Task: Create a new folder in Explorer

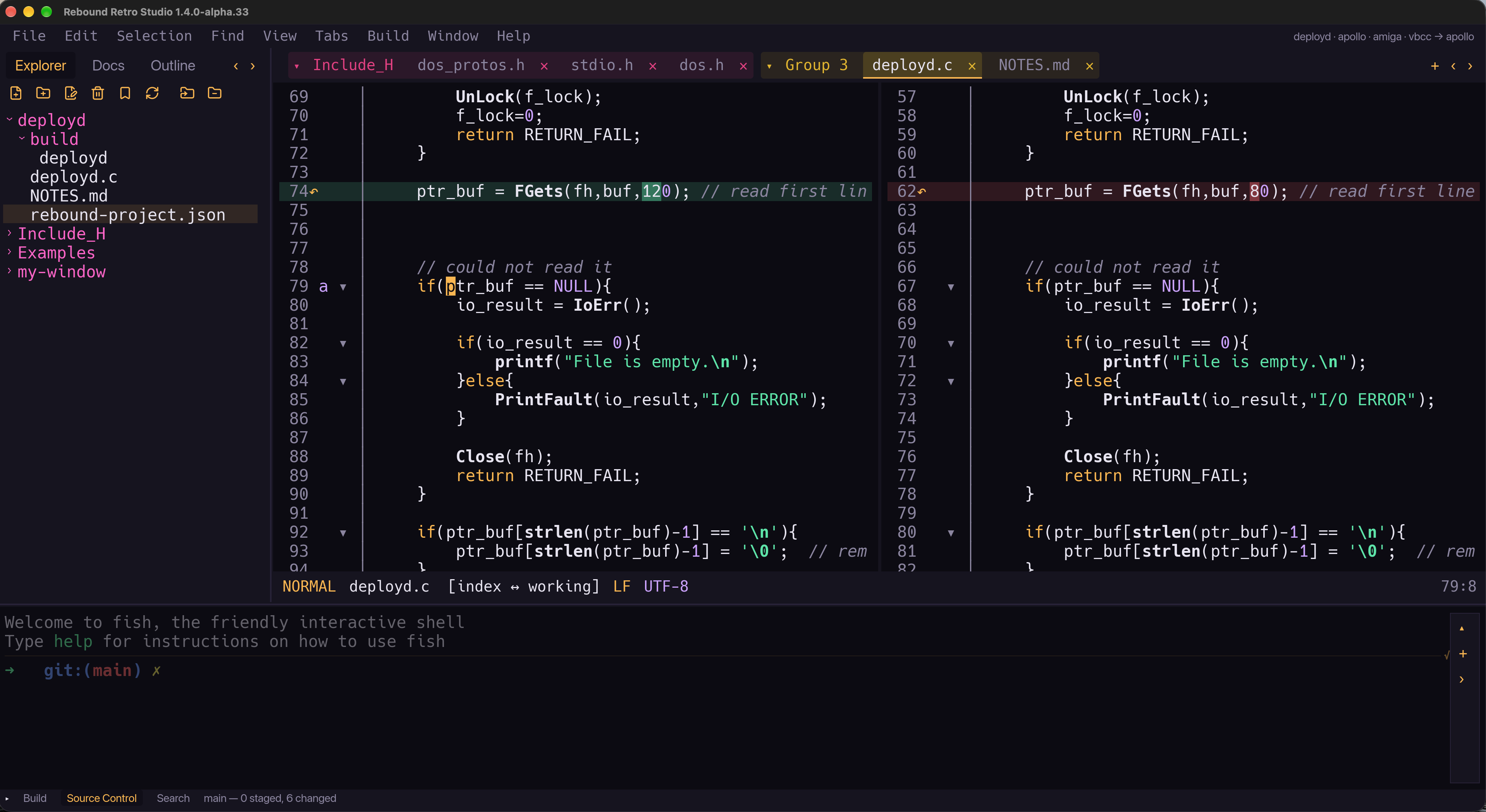Action: click(x=43, y=93)
